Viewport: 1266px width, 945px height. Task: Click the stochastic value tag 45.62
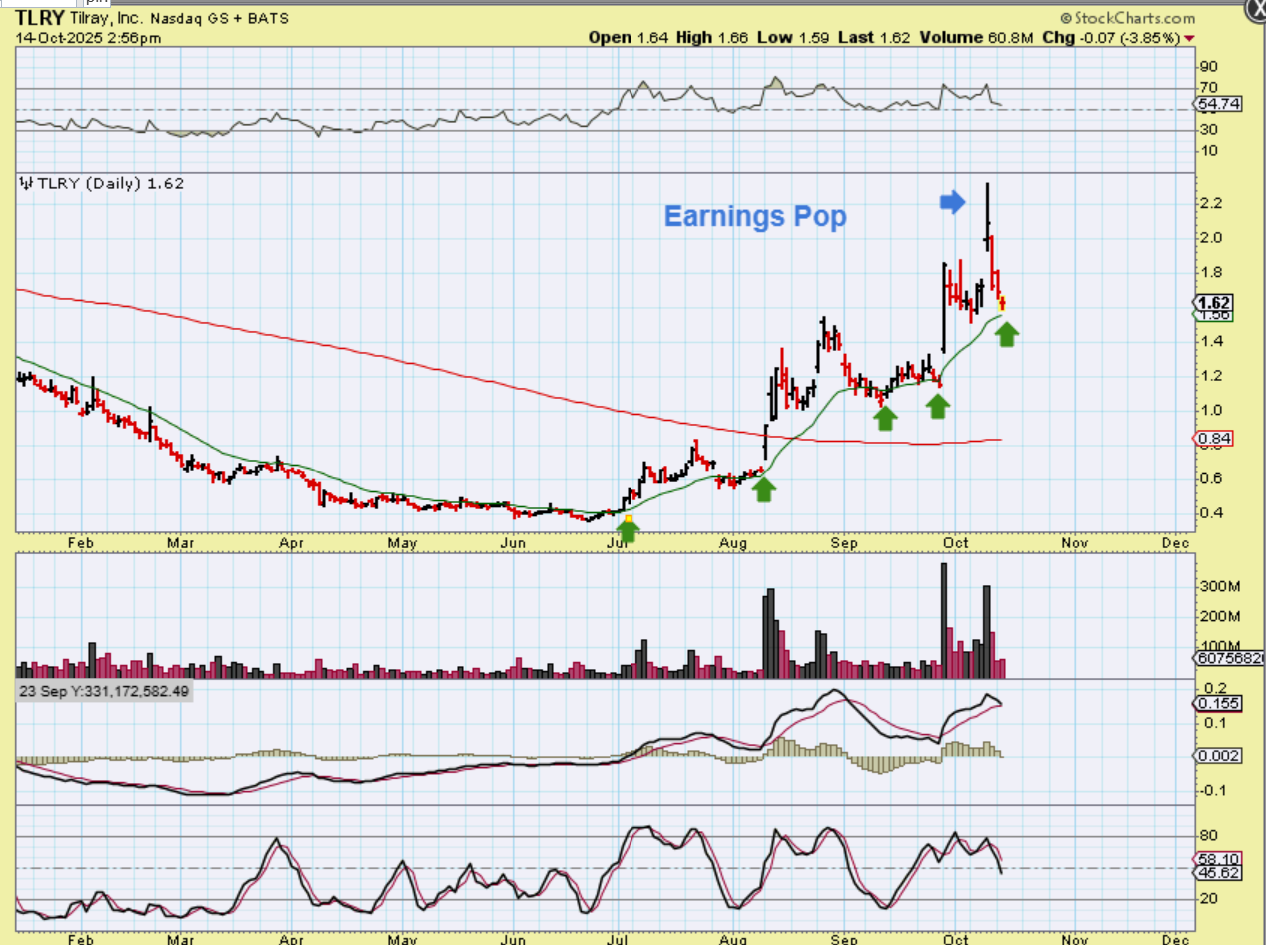click(1219, 872)
